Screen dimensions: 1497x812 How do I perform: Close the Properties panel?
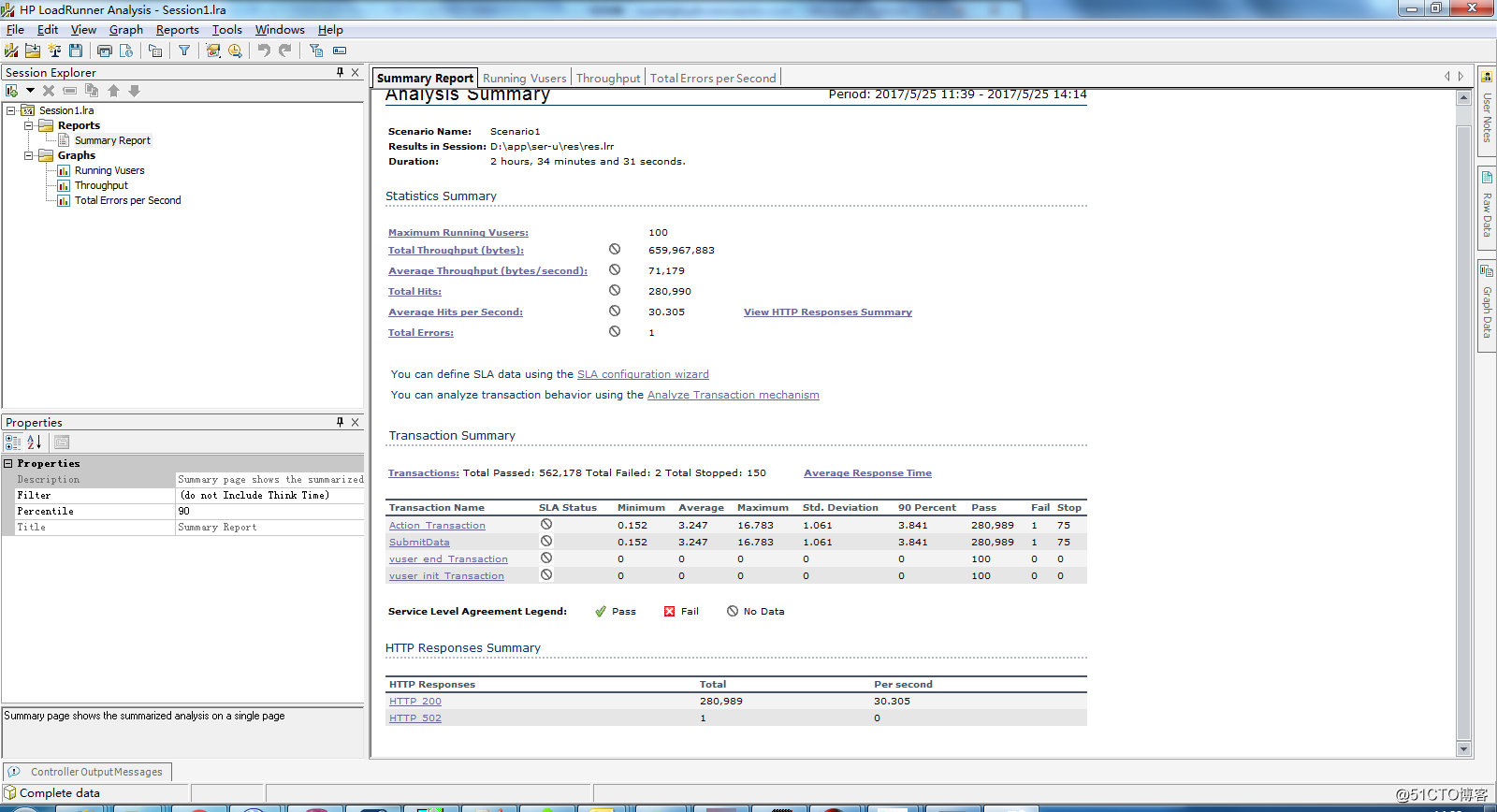coord(356,422)
